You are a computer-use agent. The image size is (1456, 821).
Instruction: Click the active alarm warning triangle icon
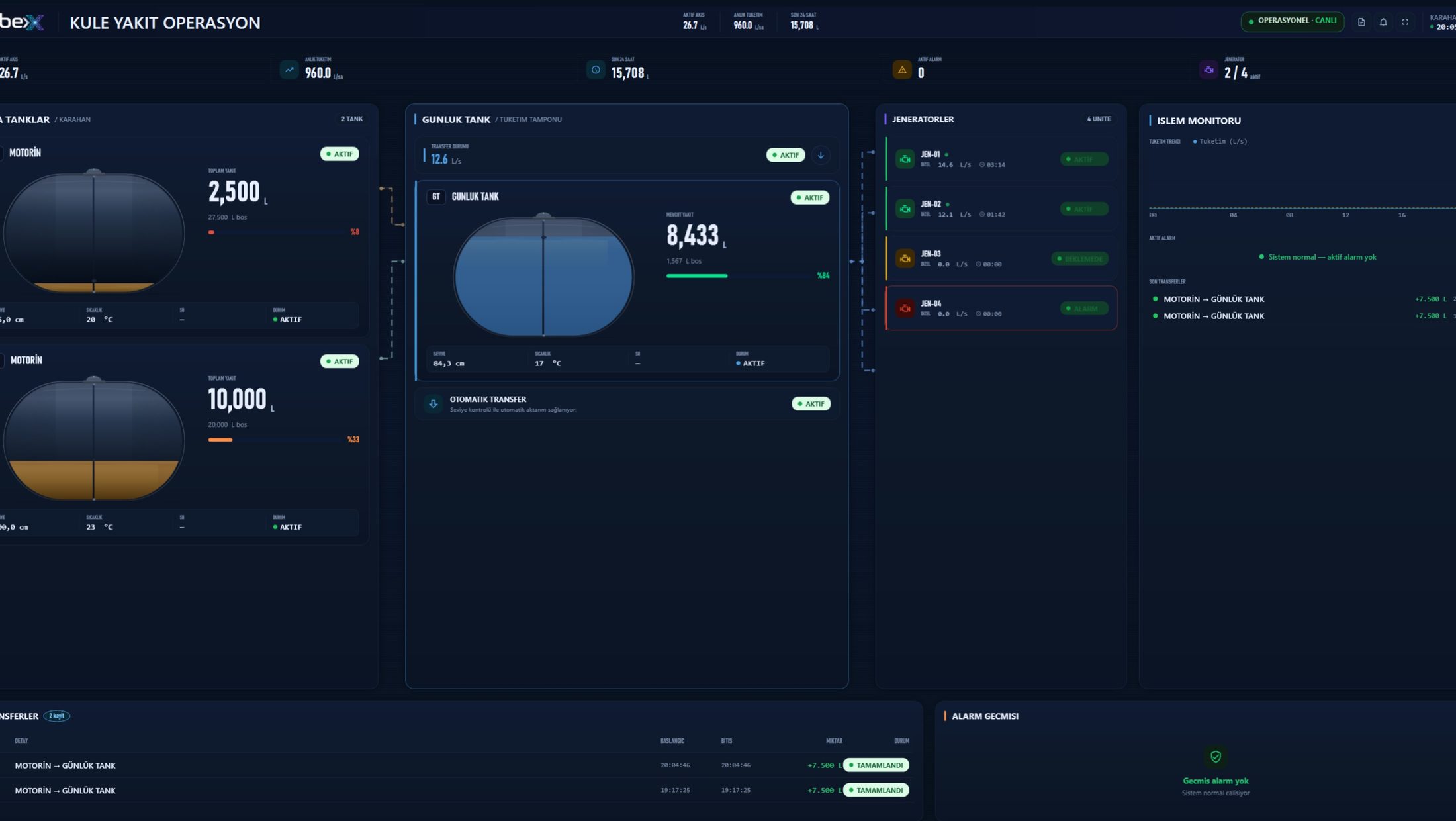[x=901, y=70]
